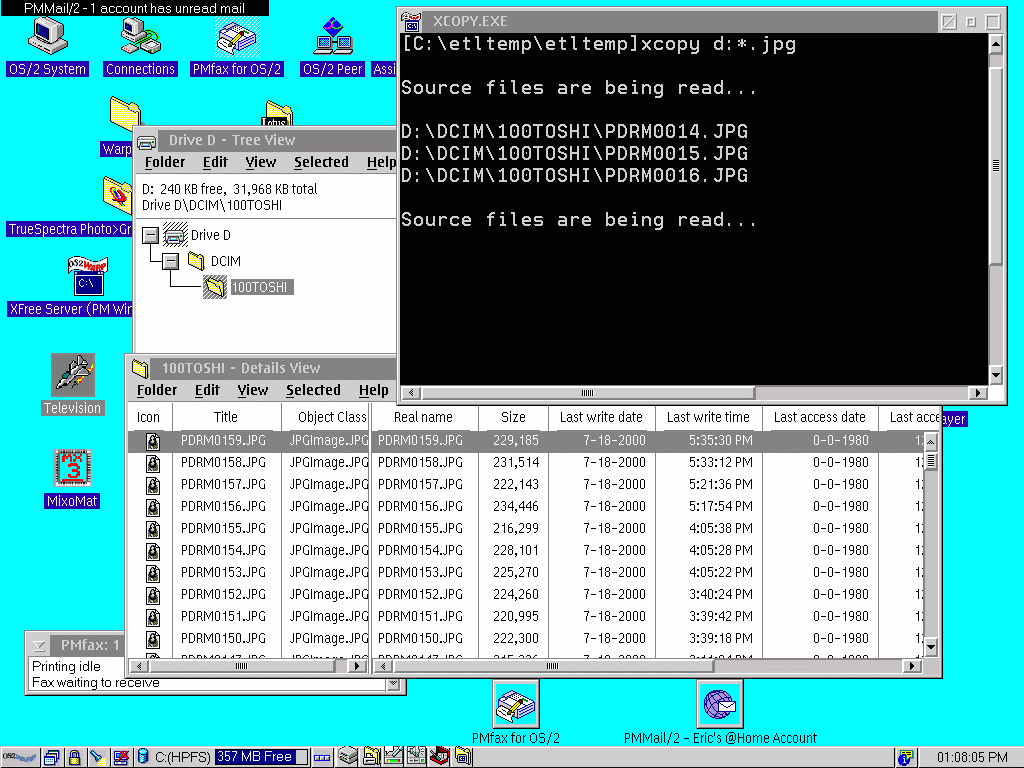
Task: Select the PDRM0150.JPG title cell
Action: pyautogui.click(x=223, y=639)
